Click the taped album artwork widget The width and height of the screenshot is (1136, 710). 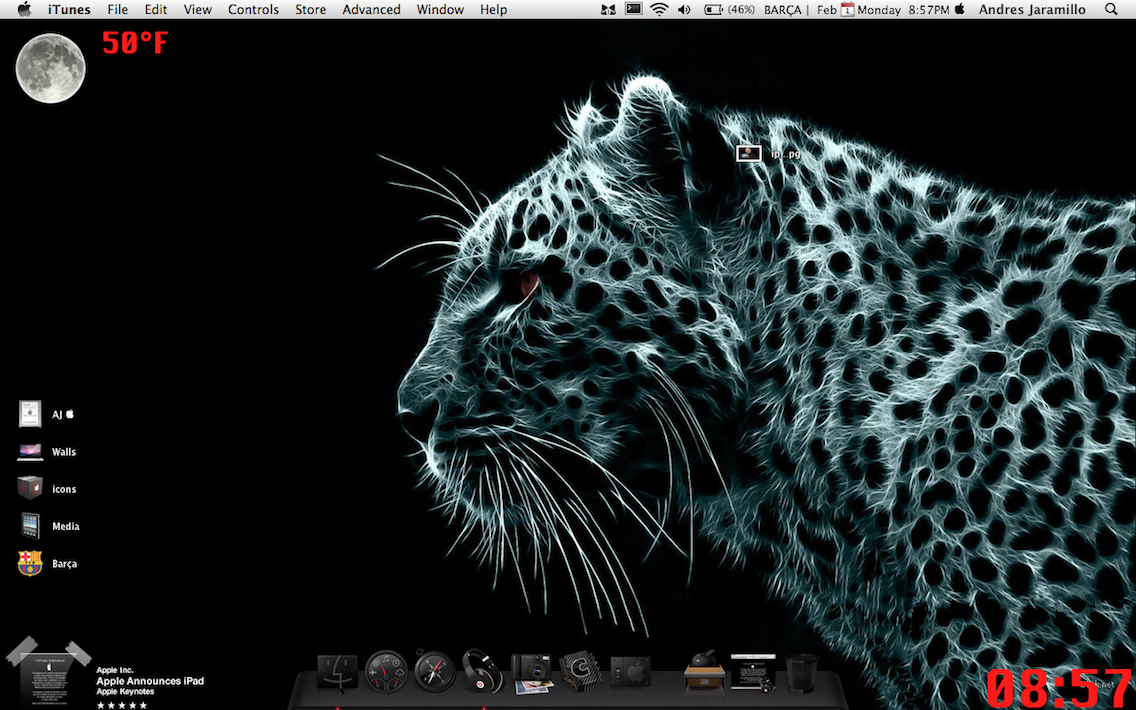[49, 673]
